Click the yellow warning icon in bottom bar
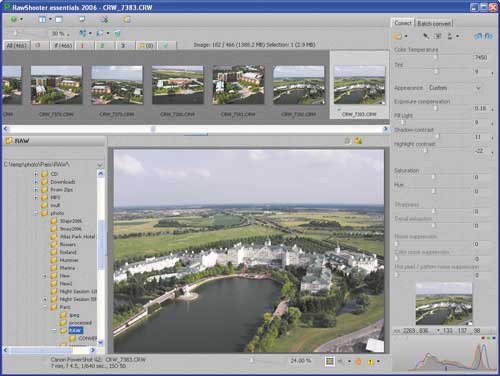This screenshot has height=376, width=500. pyautogui.click(x=370, y=362)
